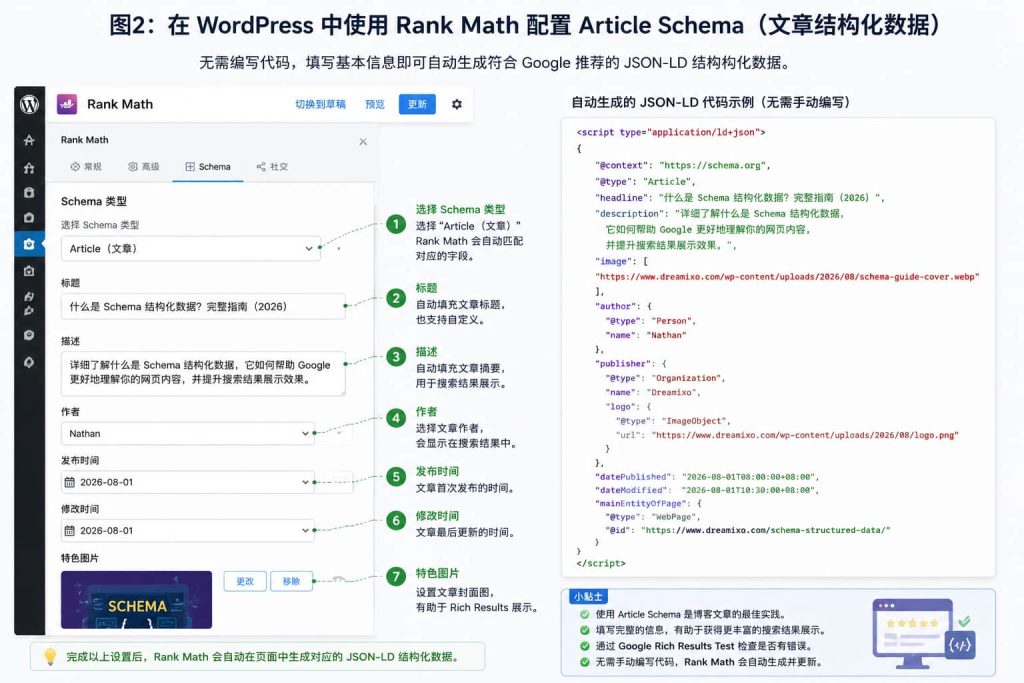This screenshot has width=1024, height=683.
Task: Click the schema-structured-data "@id" URL
Action: pos(765,530)
